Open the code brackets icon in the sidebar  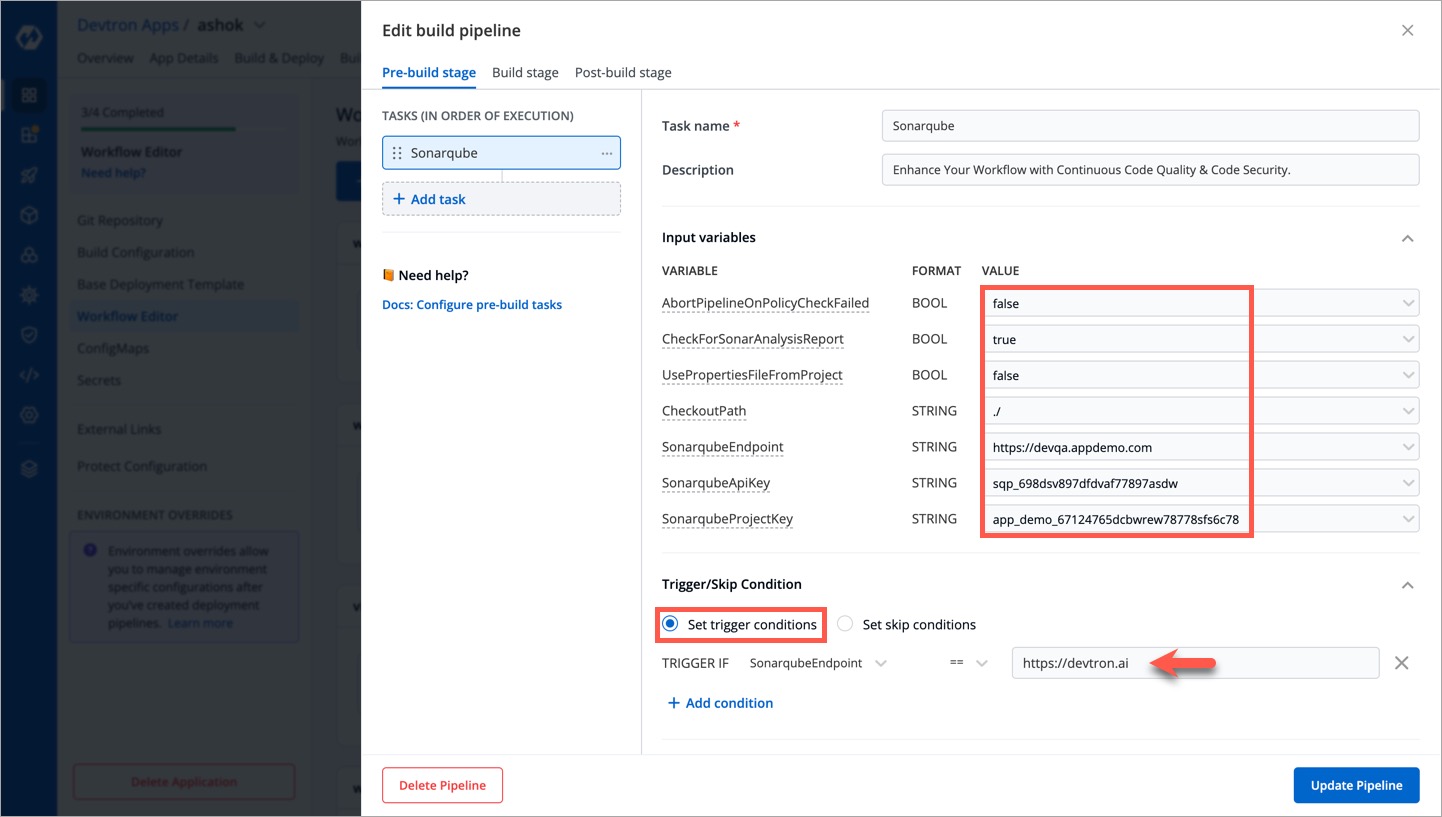pyautogui.click(x=29, y=376)
